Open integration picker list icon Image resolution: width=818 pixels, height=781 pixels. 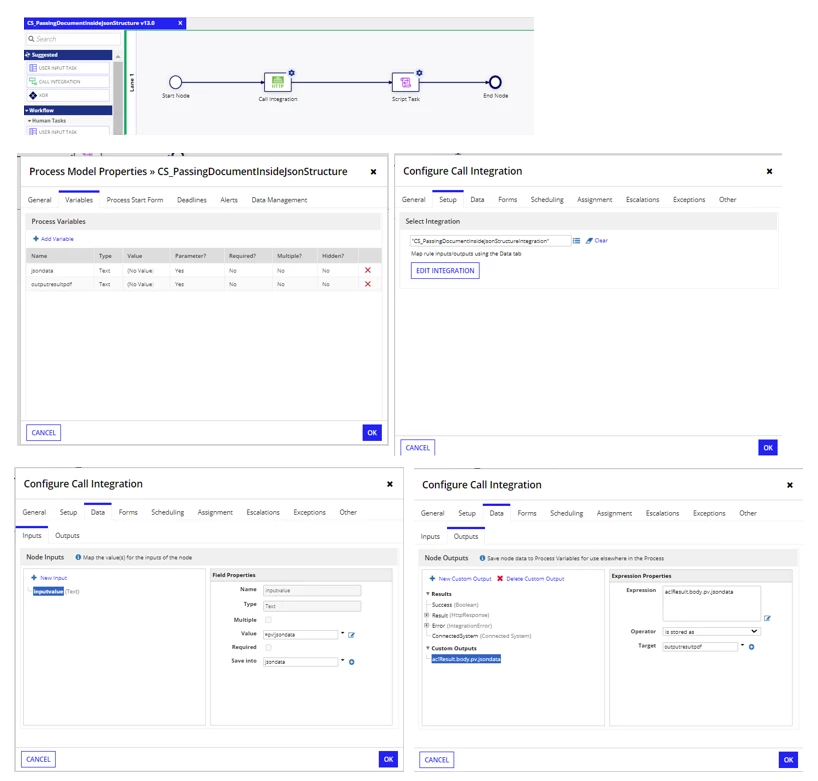576,241
